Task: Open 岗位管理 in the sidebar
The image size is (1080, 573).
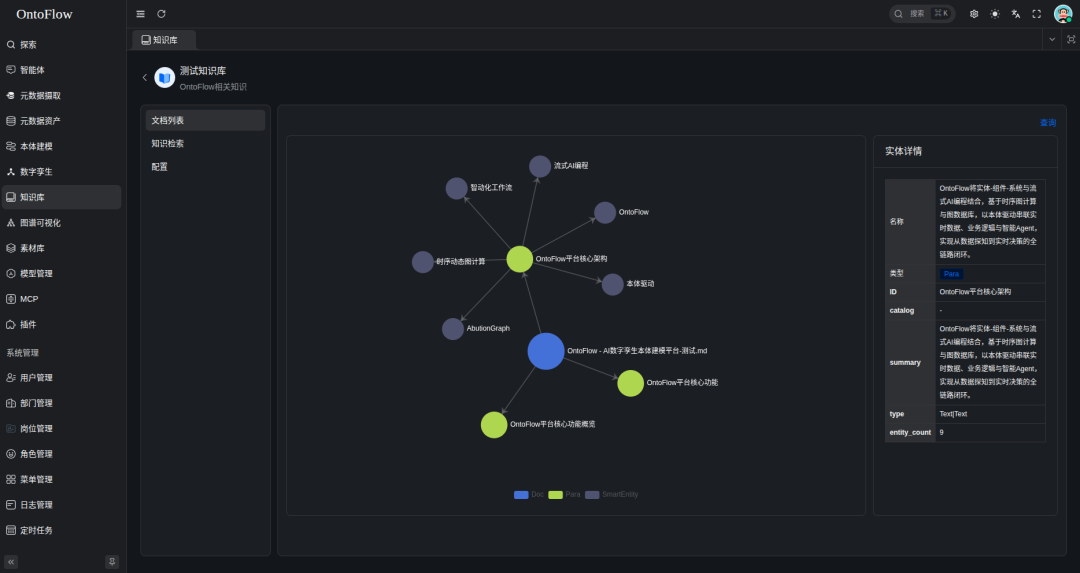Action: (62, 428)
